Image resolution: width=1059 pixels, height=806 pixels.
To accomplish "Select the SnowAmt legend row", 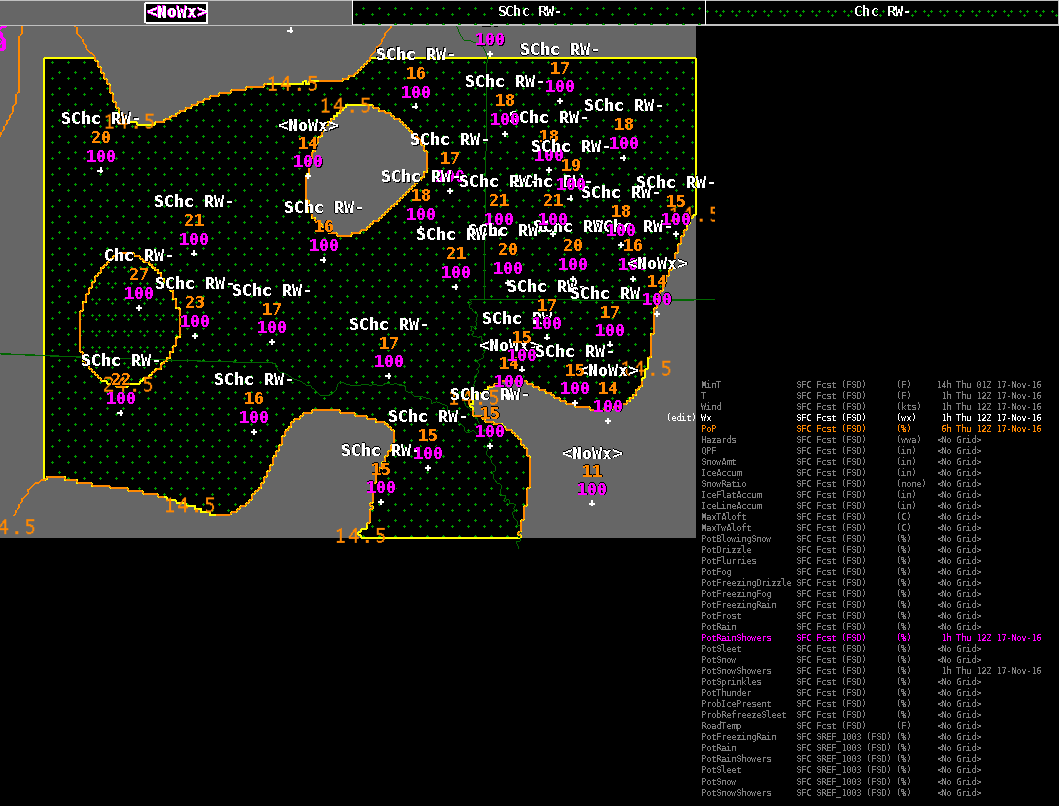I will pyautogui.click(x=718, y=462).
